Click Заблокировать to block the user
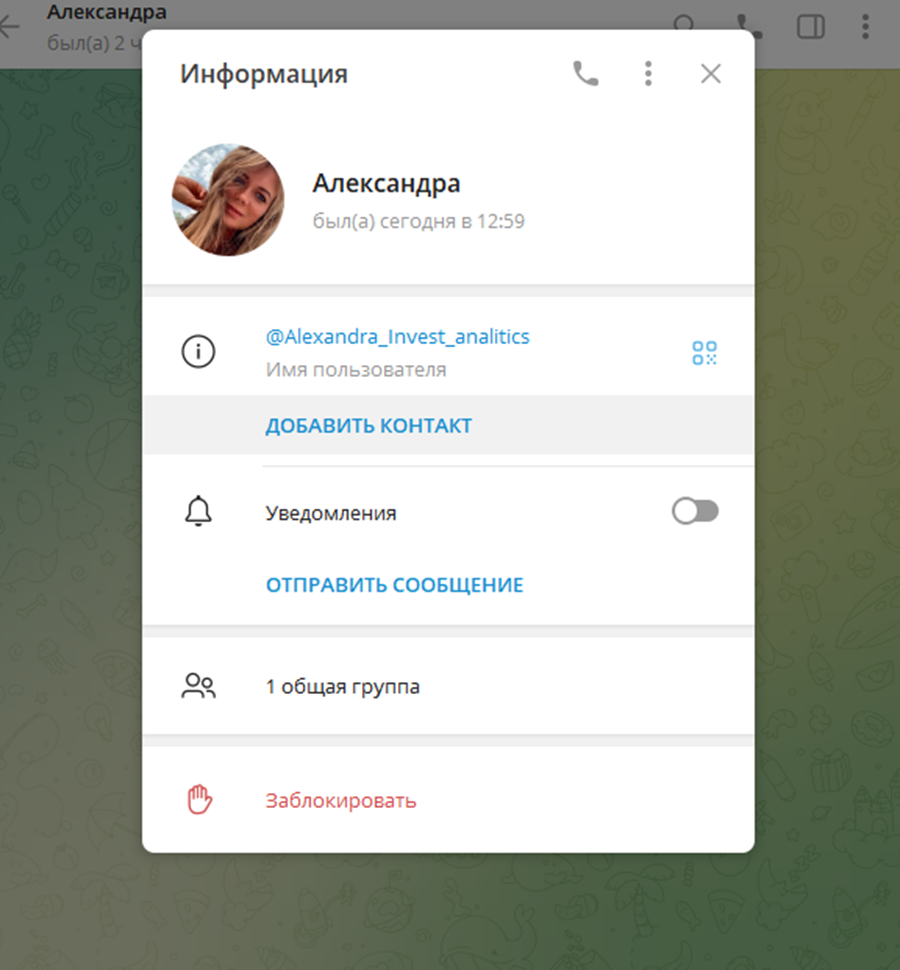The height and width of the screenshot is (970, 900). [340, 800]
